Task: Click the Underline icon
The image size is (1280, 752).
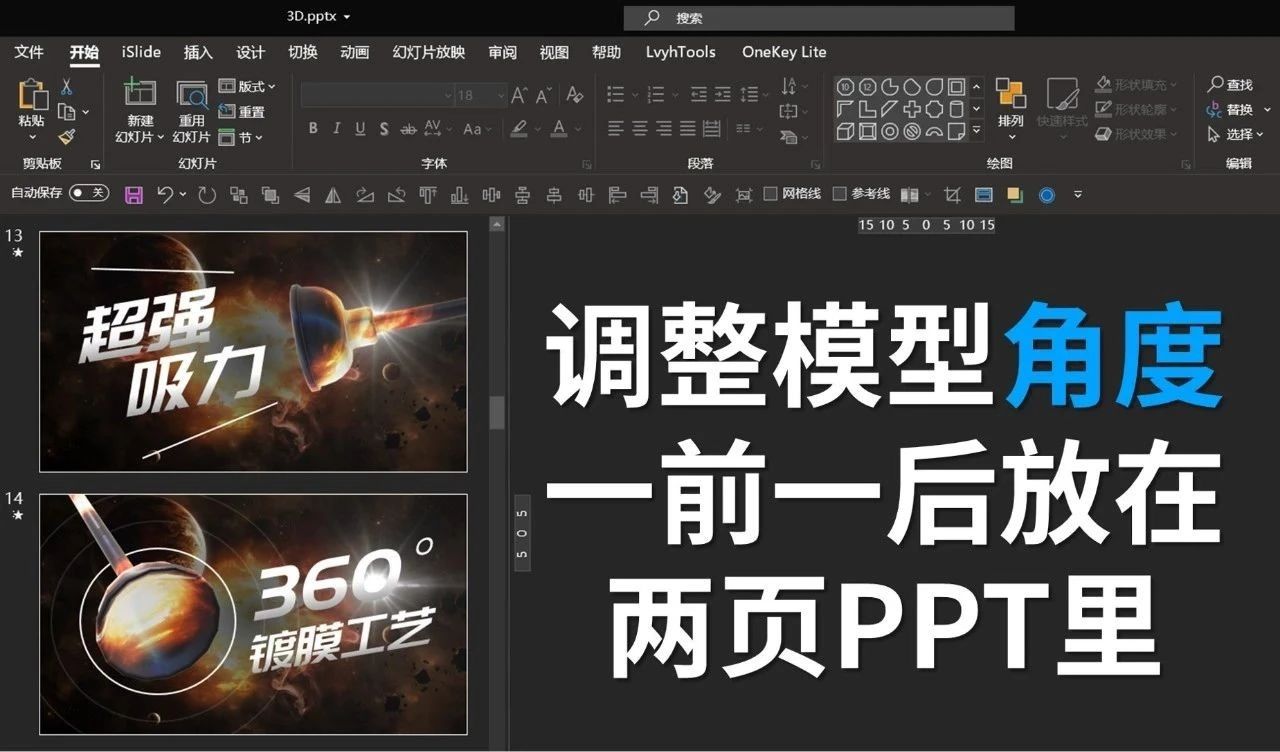Action: click(x=359, y=128)
